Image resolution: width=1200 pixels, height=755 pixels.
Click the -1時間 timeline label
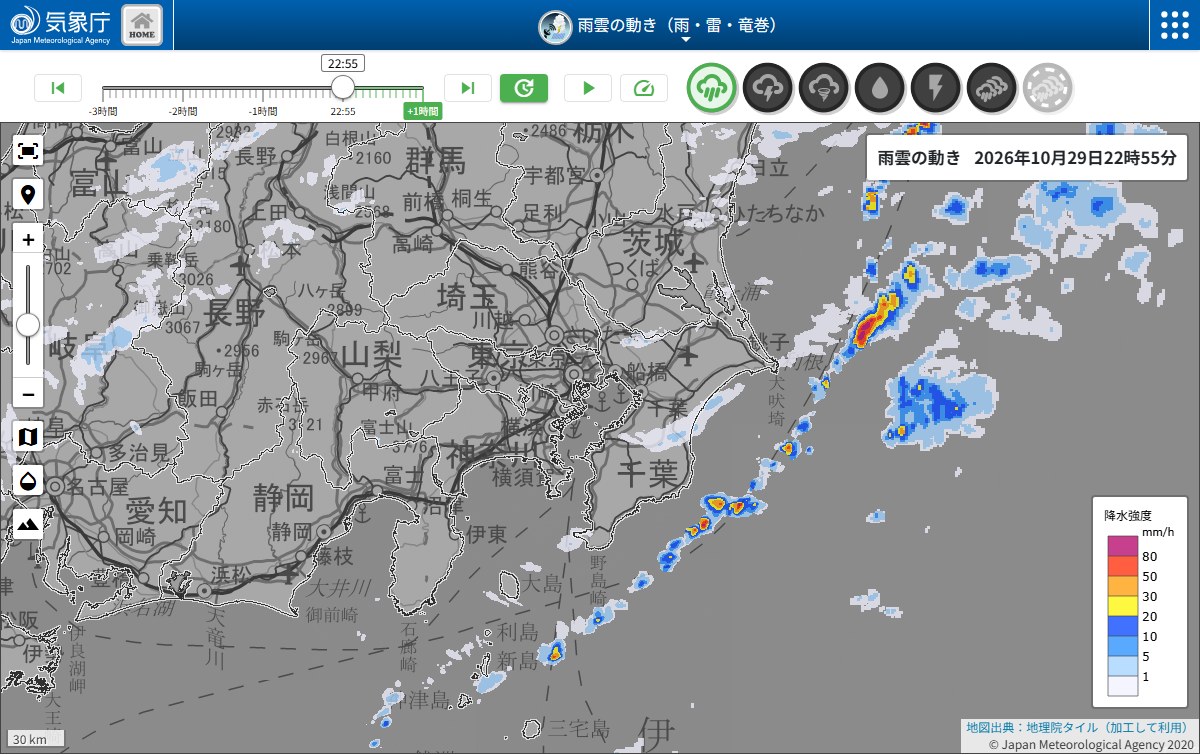(x=263, y=111)
